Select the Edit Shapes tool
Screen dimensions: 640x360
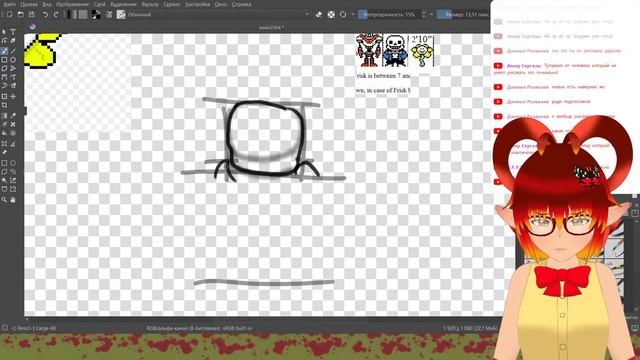coord(4,40)
